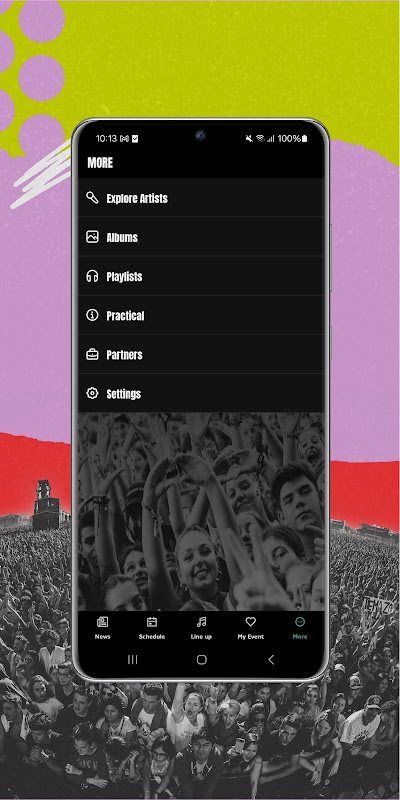The image size is (400, 800).
Task: Open the Partners menu entry
Action: point(201,355)
